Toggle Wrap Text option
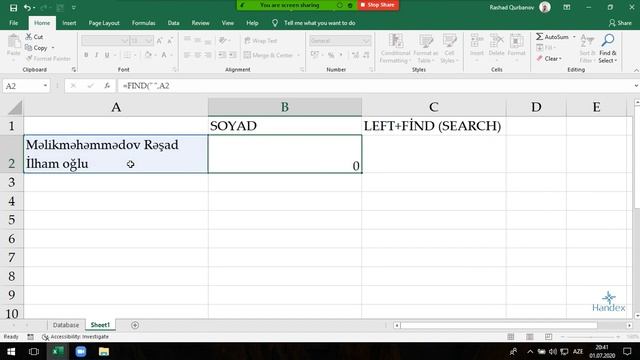 261,41
